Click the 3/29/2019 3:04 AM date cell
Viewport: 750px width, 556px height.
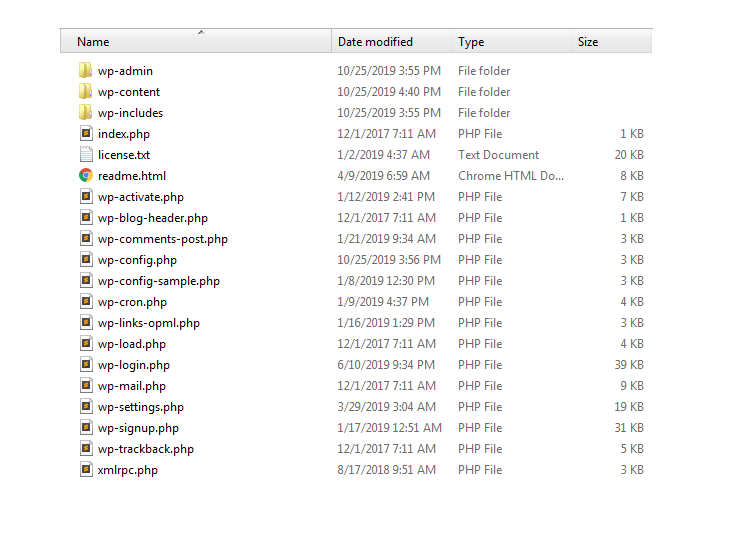[x=386, y=408]
